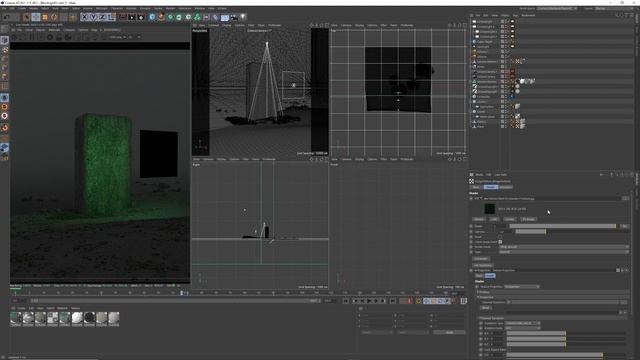Adjust the Power slider
The image size is (640, 360).
click(562, 226)
